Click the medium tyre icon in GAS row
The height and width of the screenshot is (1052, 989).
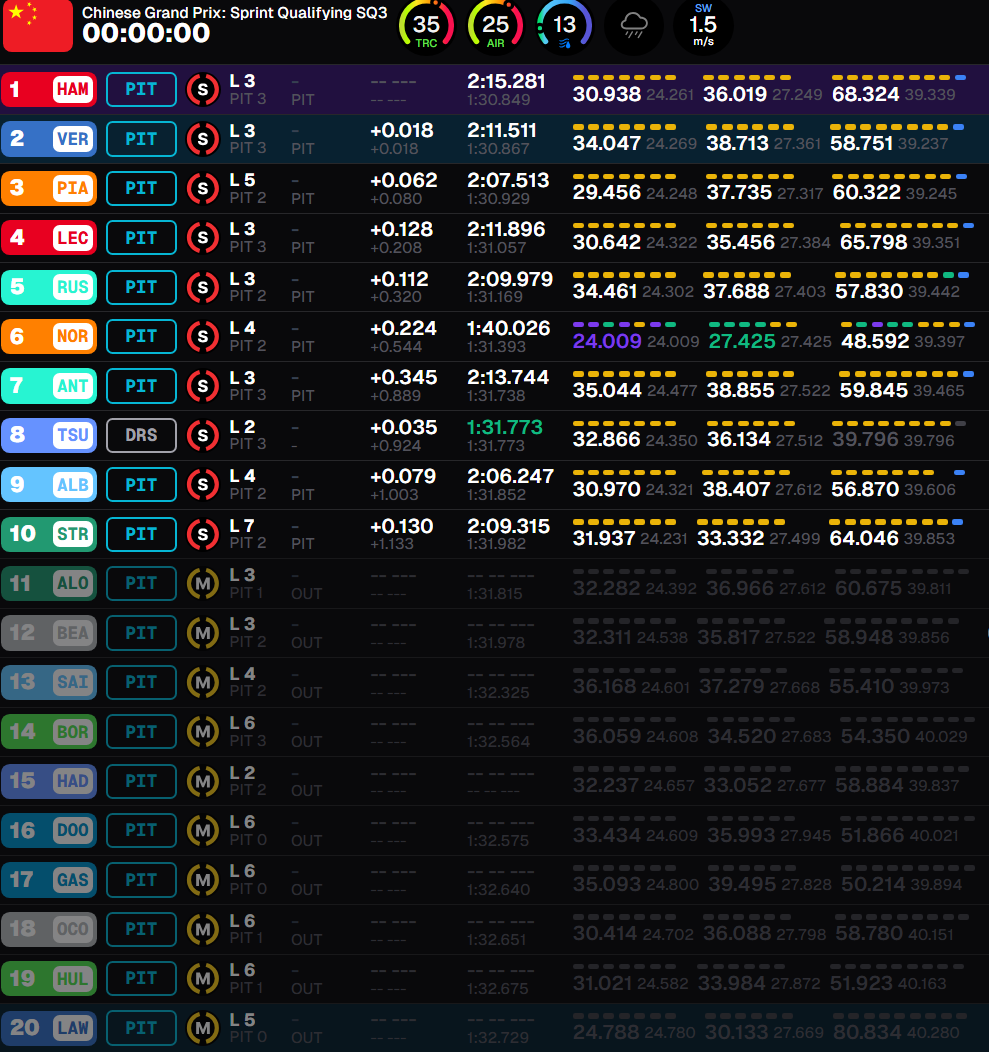point(203,880)
